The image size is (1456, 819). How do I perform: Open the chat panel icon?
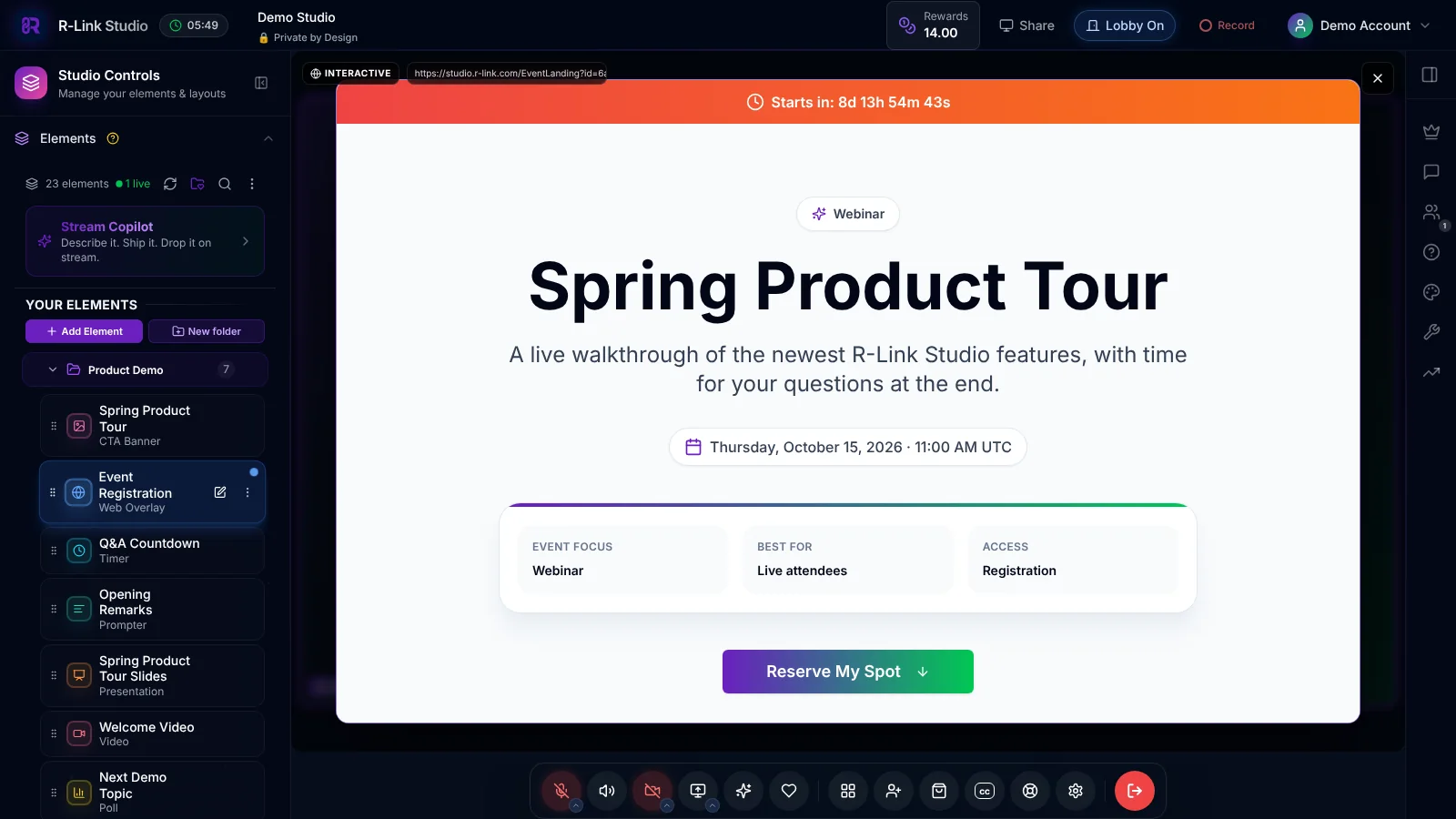coord(1431,172)
